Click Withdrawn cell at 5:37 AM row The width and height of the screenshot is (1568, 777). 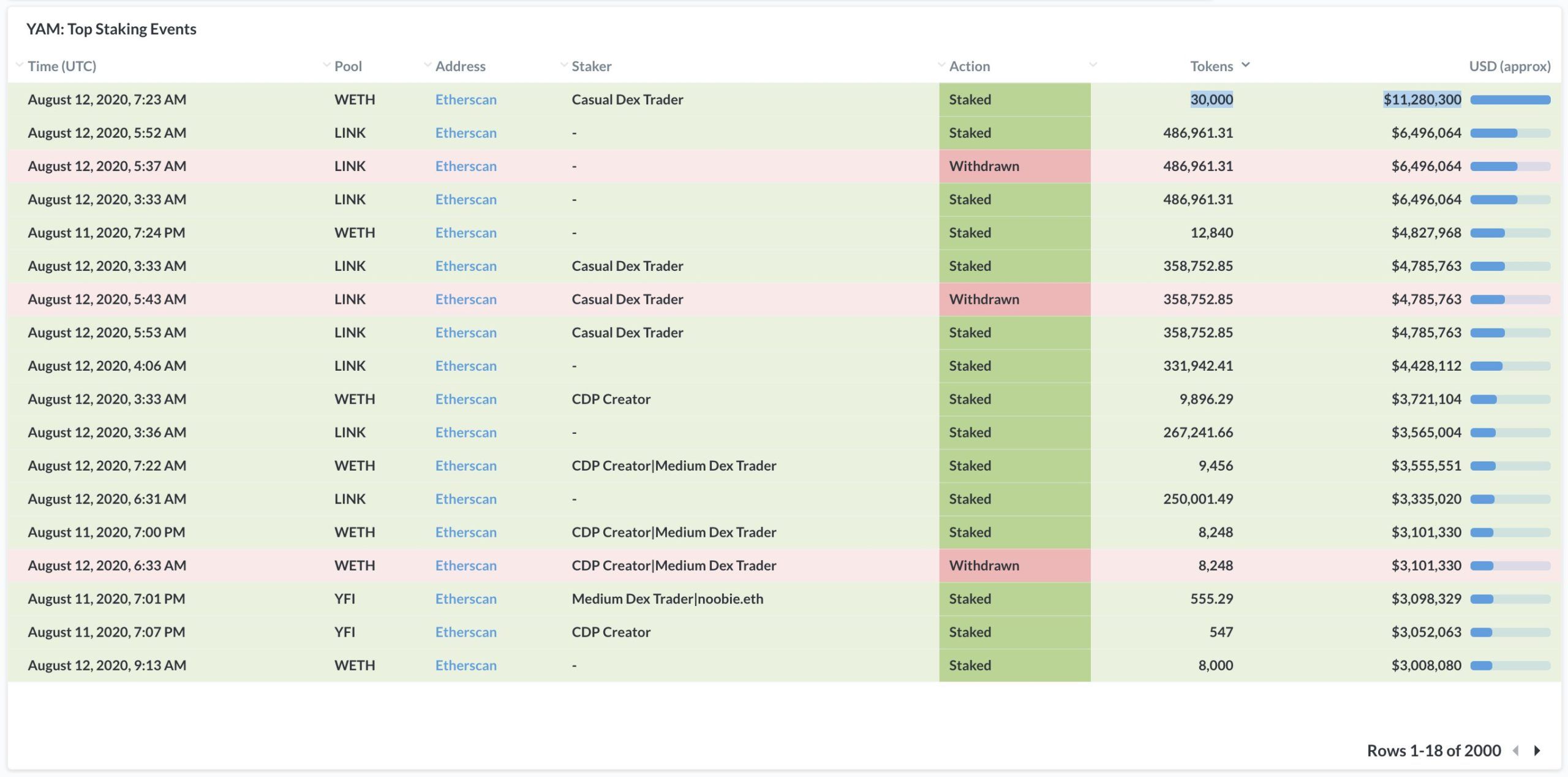tap(984, 166)
